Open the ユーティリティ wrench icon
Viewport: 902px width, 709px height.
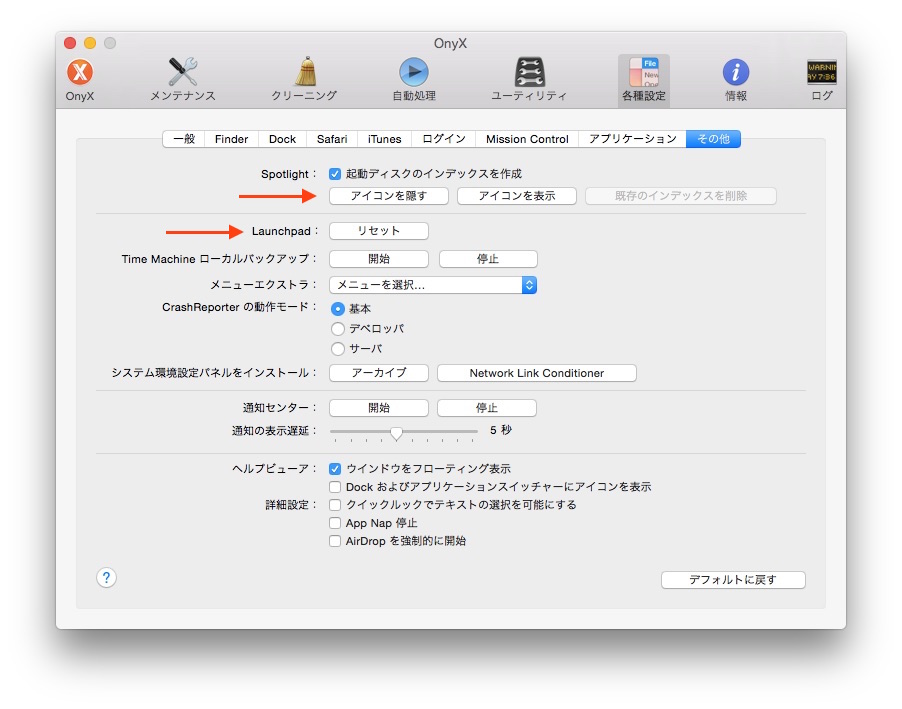pos(529,79)
